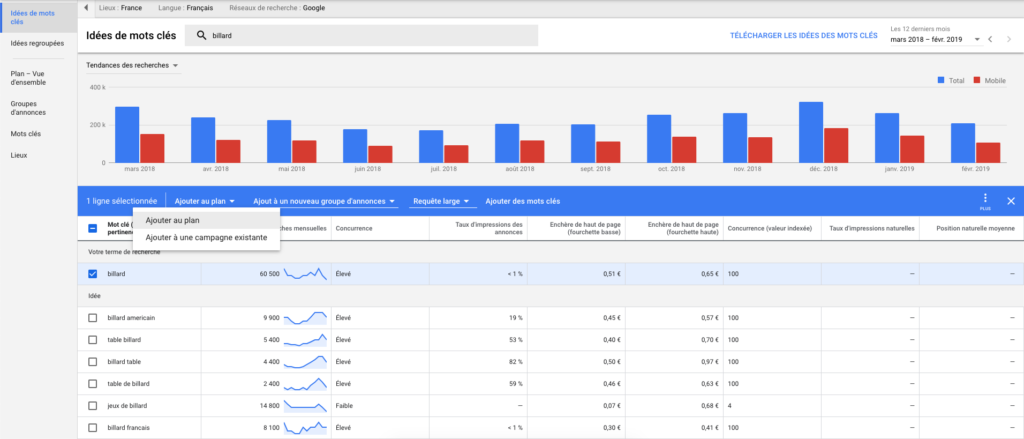
Task: Click the search magnifier icon
Action: pyautogui.click(x=201, y=36)
